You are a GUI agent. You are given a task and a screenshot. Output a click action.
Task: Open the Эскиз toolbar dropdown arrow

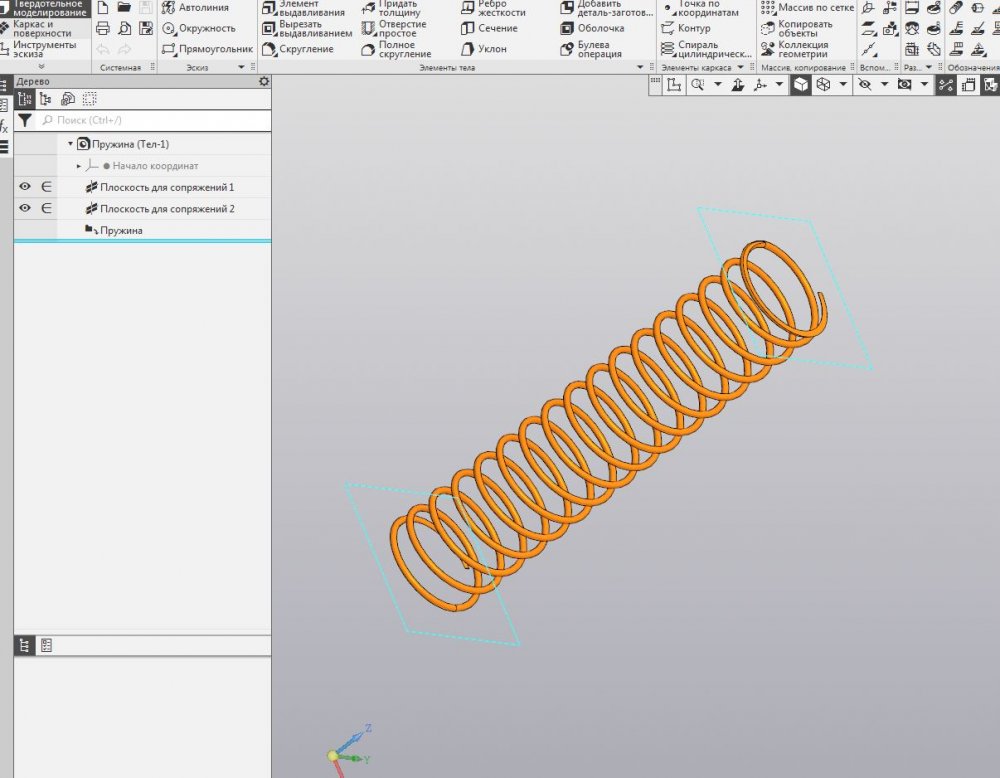pos(241,68)
